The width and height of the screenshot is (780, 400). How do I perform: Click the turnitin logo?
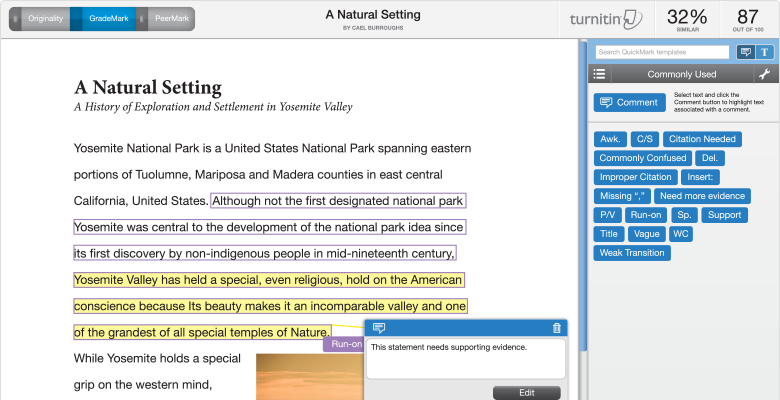coord(606,19)
